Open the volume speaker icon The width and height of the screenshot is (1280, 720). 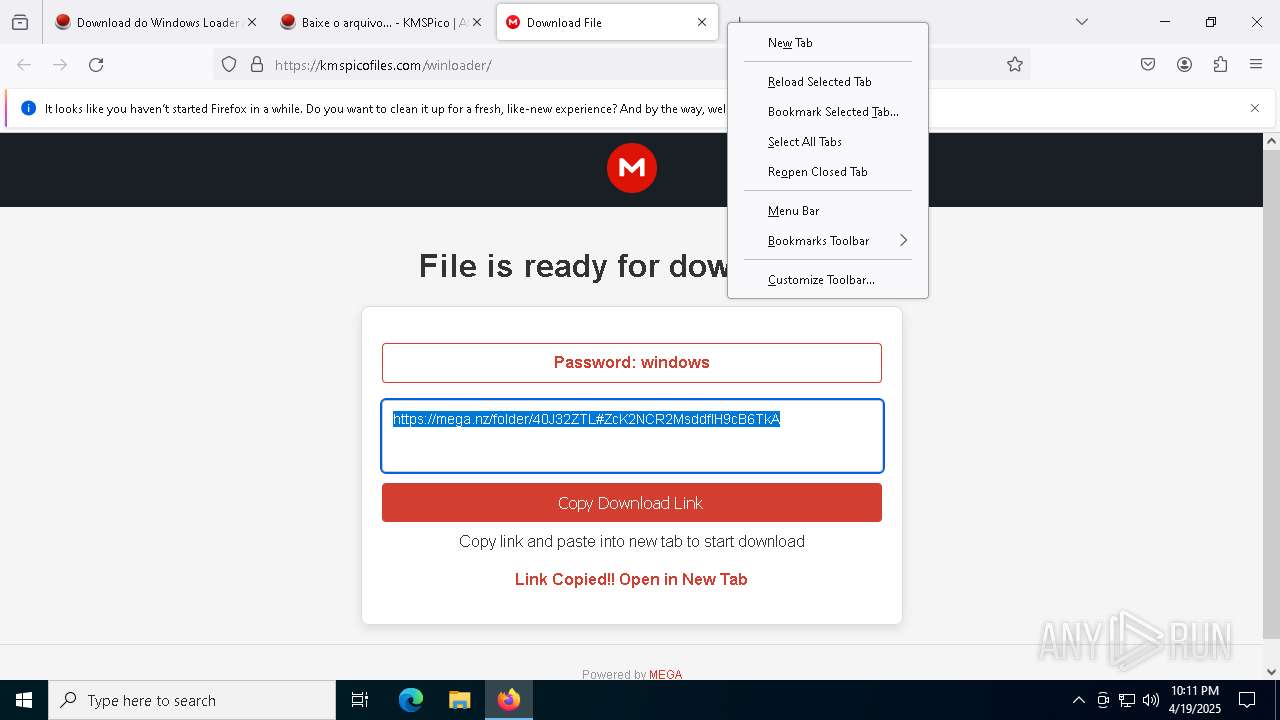coord(1151,700)
